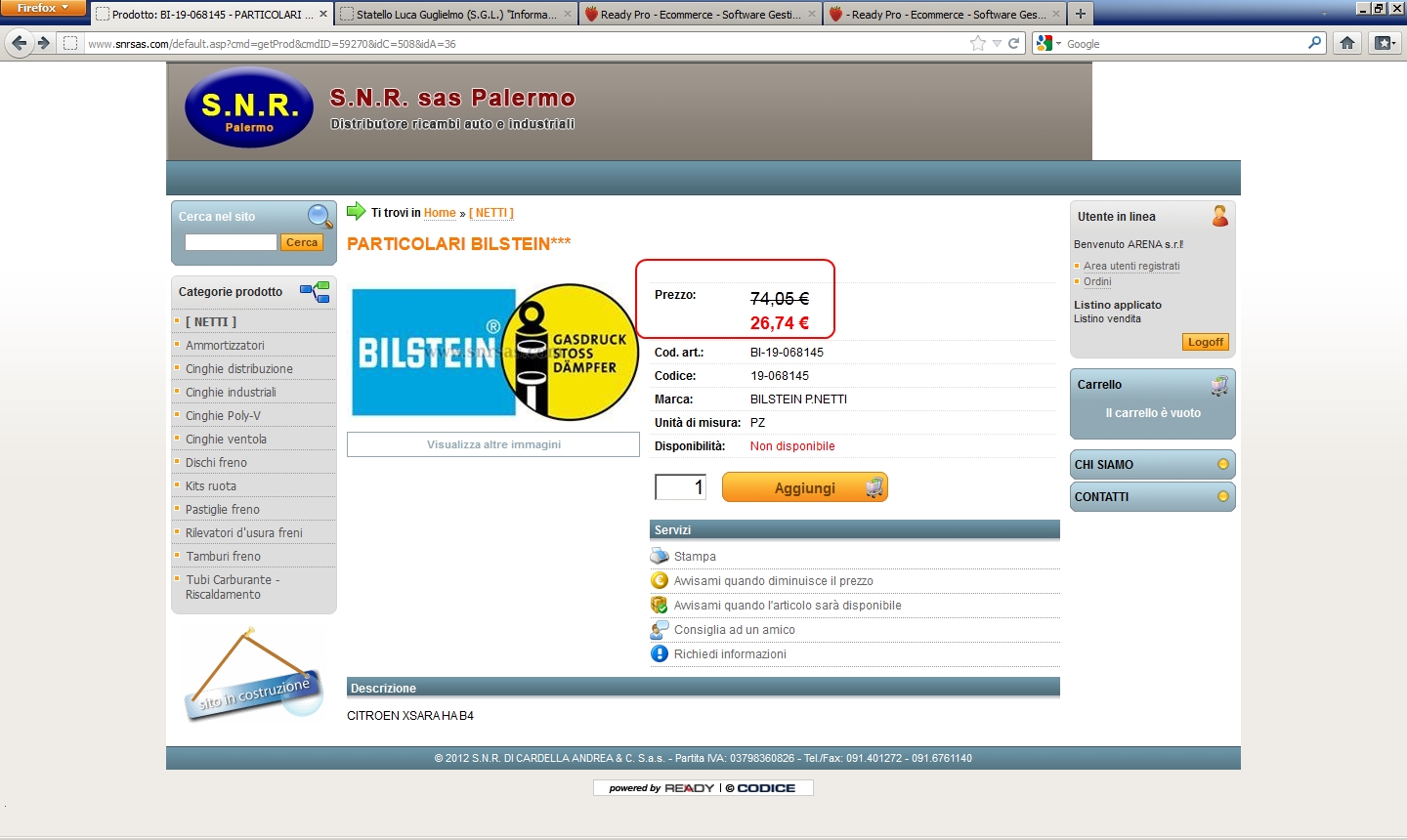
Task: Select Tubi Carburante - Riscaldamento category
Action: pyautogui.click(x=233, y=587)
